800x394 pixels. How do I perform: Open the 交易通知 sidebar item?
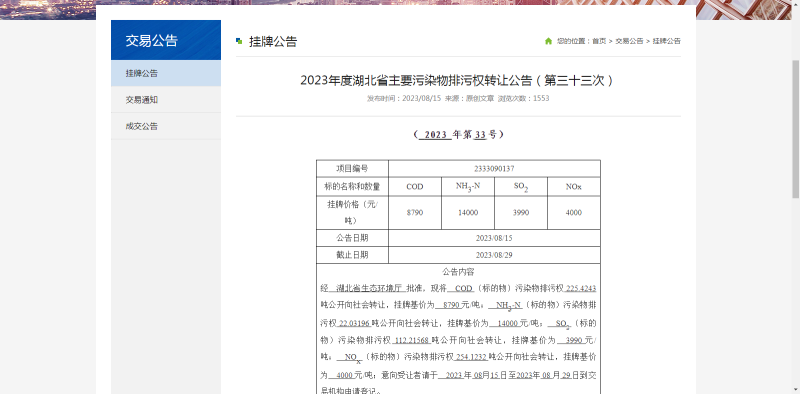(x=166, y=100)
